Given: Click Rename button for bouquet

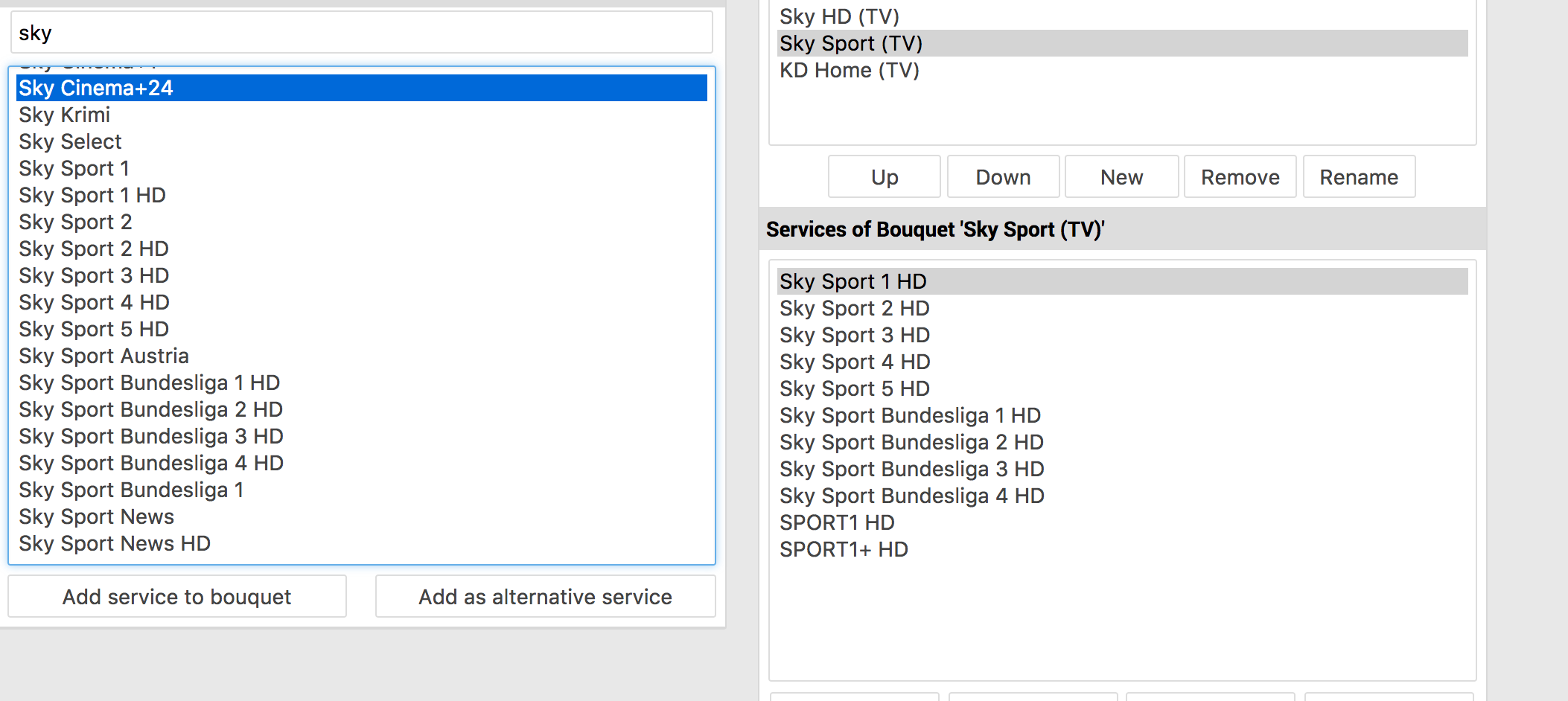Looking at the screenshot, I should 1359,177.
